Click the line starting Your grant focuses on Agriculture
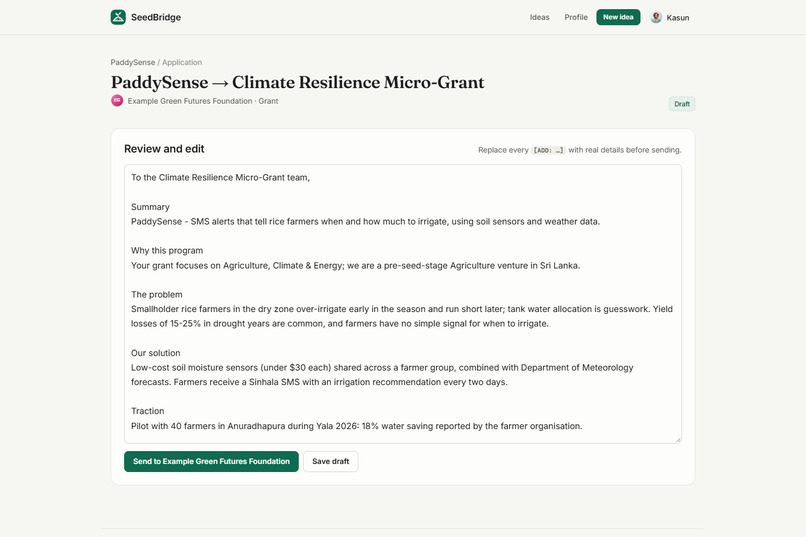The image size is (806, 537). pos(355,266)
